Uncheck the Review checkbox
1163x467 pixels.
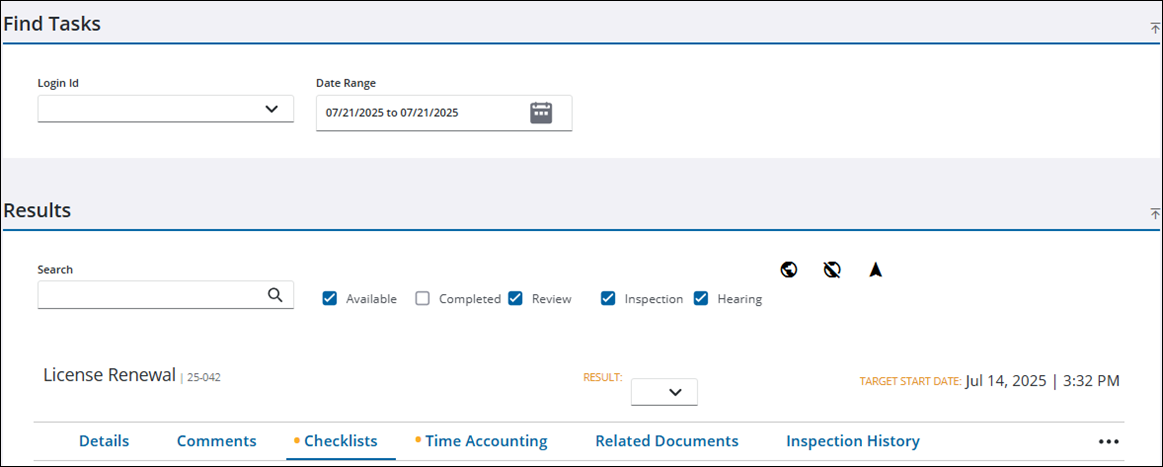pyautogui.click(x=516, y=298)
